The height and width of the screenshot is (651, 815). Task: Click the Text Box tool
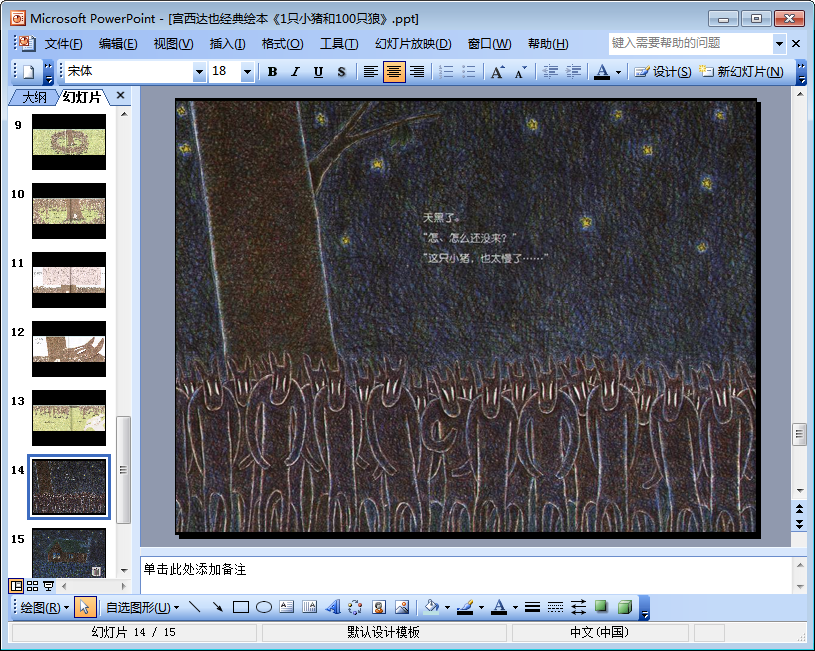pyautogui.click(x=286, y=607)
